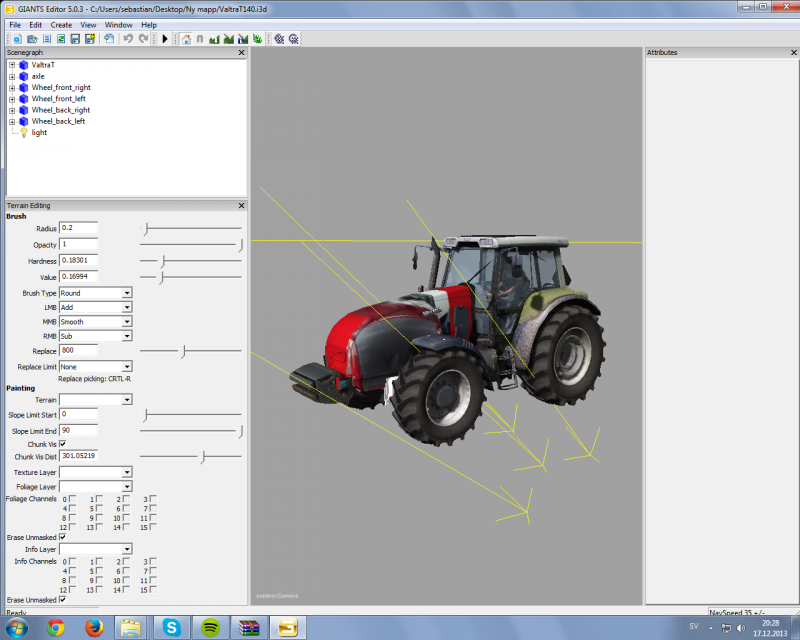Expand the Wheel_front_left node

12,99
